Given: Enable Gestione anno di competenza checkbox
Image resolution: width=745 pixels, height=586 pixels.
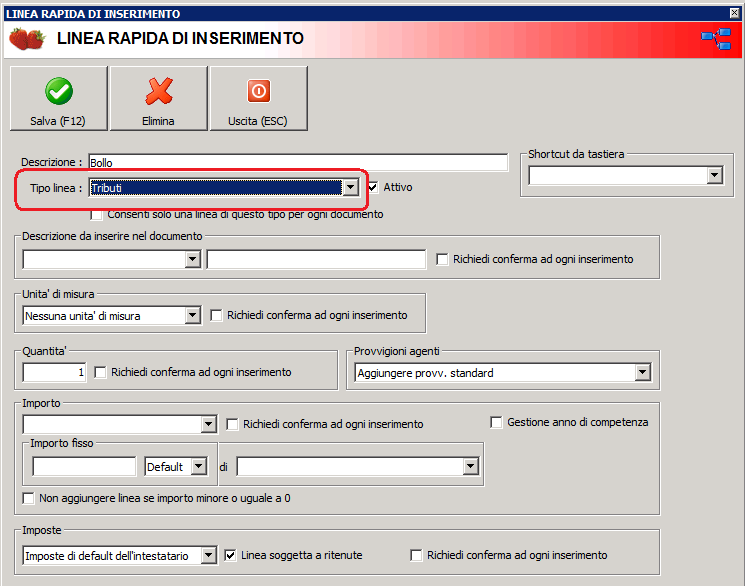Looking at the screenshot, I should (x=496, y=422).
